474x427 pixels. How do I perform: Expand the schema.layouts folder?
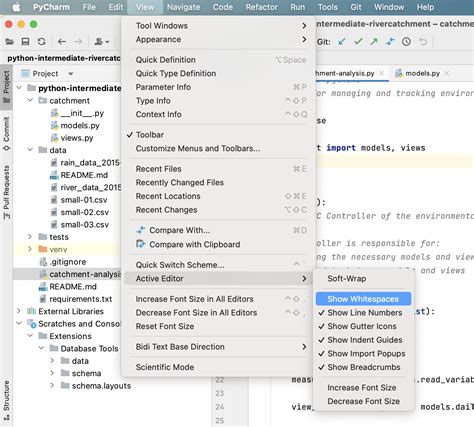[x=52, y=385]
